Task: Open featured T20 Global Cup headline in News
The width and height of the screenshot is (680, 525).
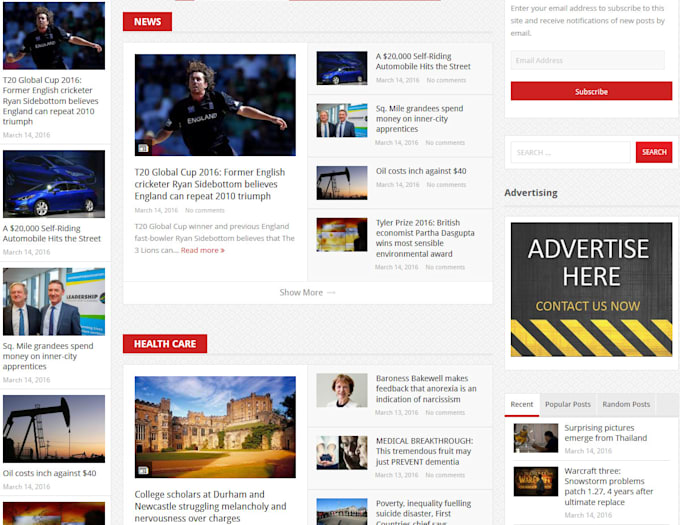Action: click(x=209, y=184)
